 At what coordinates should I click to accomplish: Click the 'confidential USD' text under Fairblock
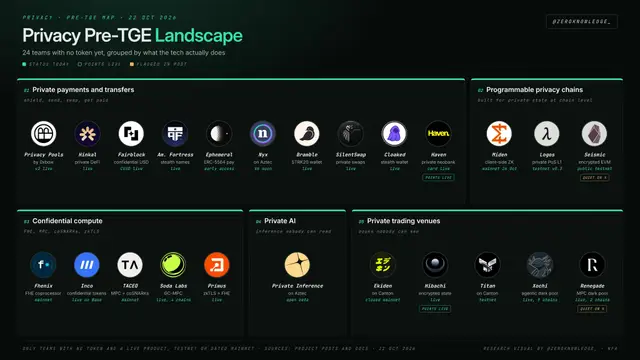pyautogui.click(x=131, y=162)
